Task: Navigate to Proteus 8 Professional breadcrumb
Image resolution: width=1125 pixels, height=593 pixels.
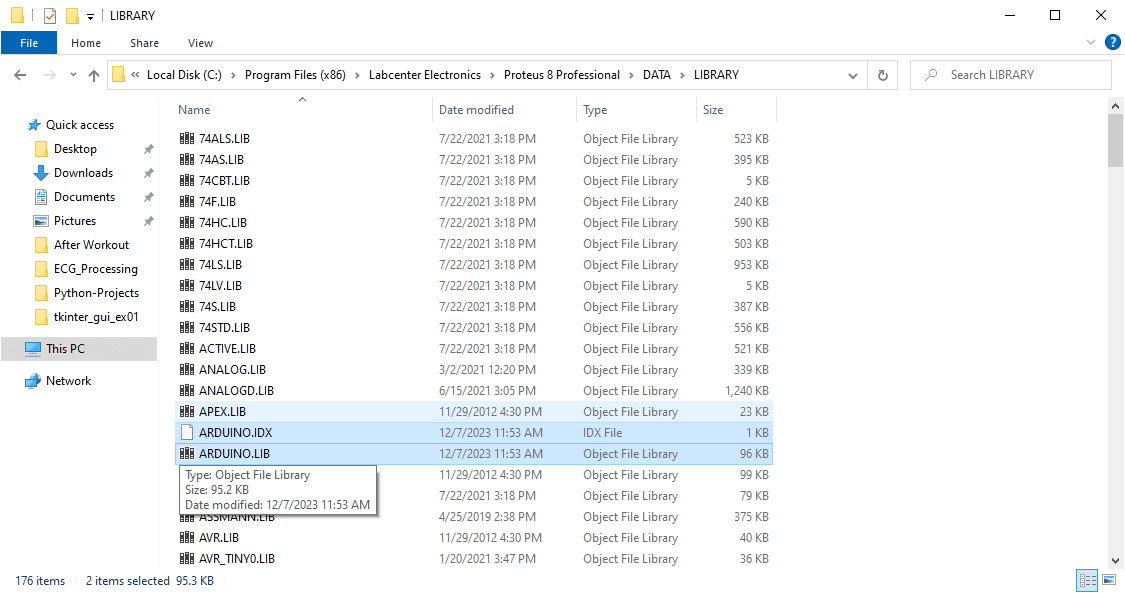Action: (x=561, y=75)
